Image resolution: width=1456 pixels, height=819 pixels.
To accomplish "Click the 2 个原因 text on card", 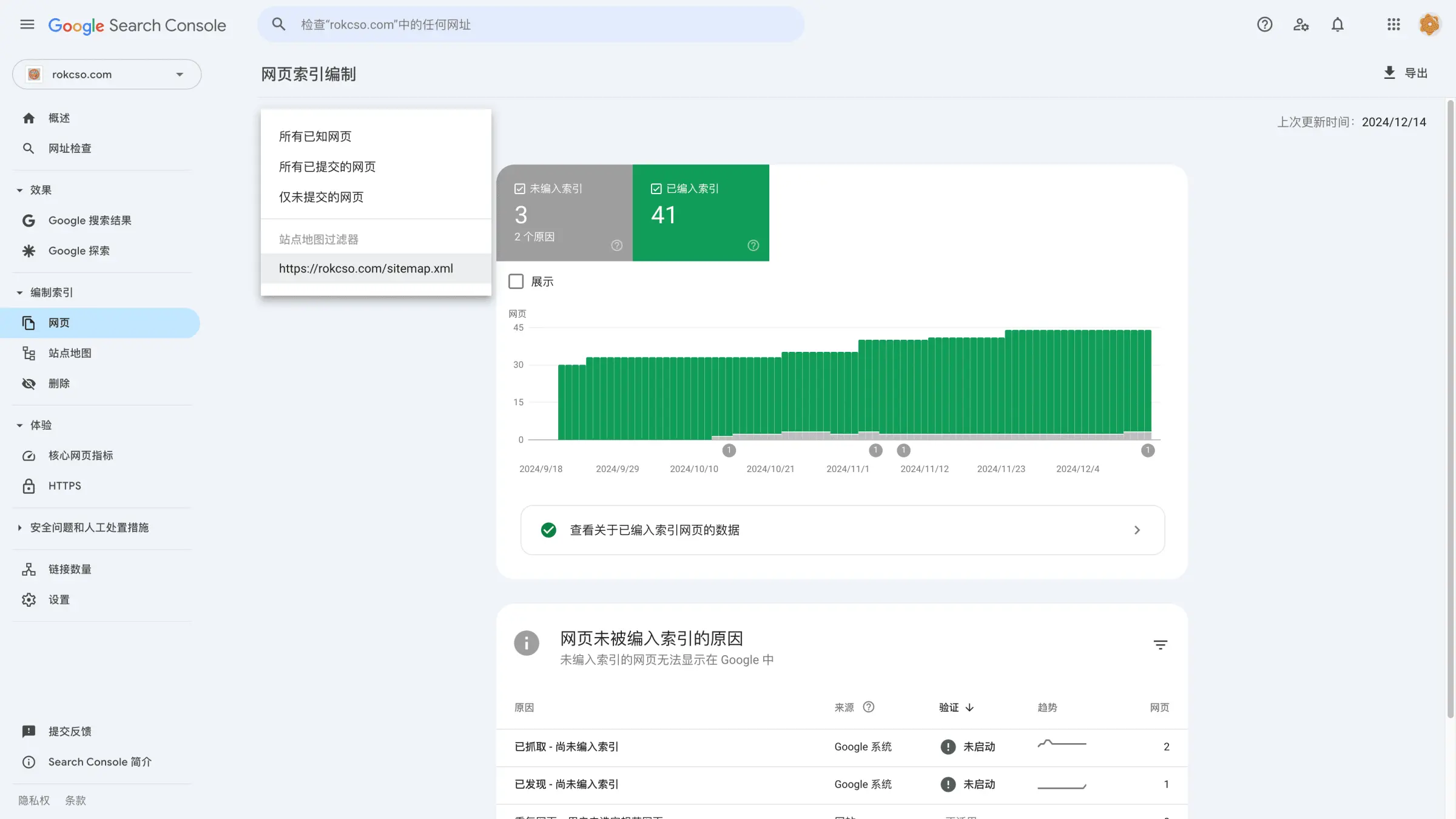I will tap(534, 237).
